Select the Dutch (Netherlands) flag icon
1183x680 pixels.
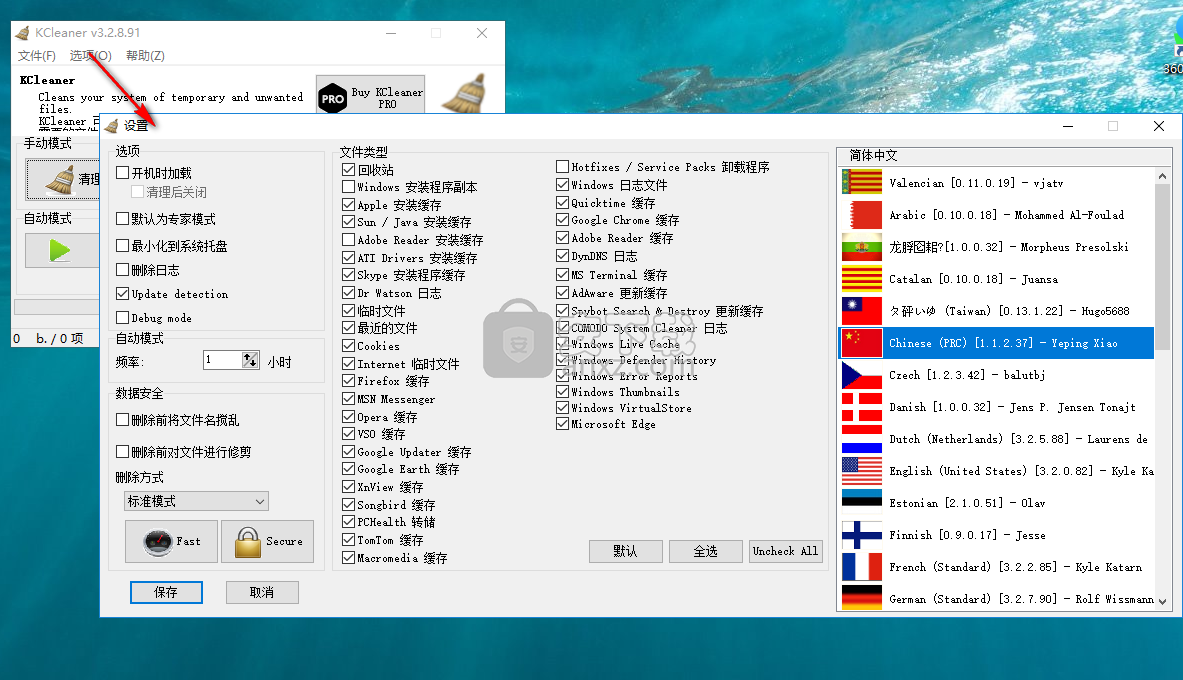pos(862,439)
